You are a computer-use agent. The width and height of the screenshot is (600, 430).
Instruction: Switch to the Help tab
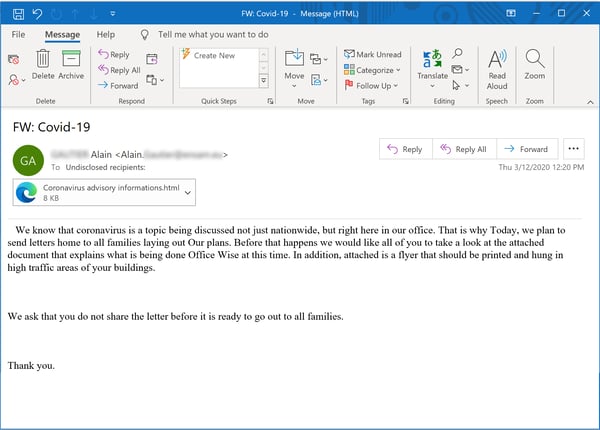click(105, 34)
